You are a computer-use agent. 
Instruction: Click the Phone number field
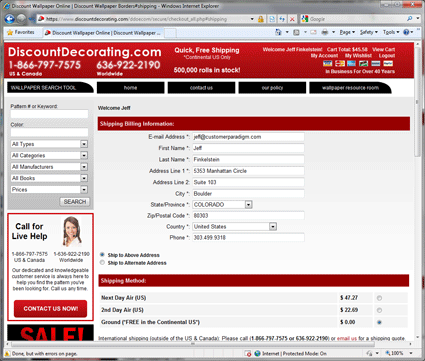pos(248,238)
